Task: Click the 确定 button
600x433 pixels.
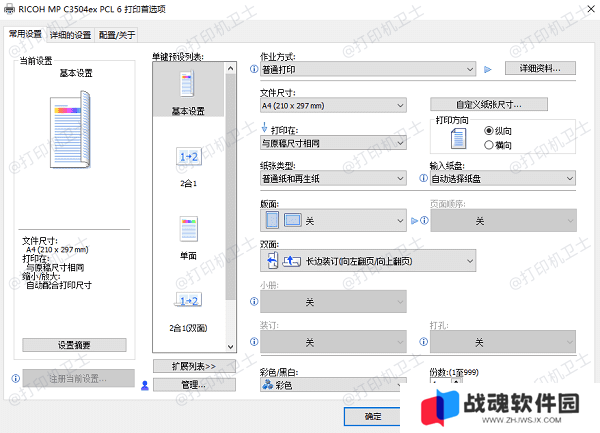Action: (372, 416)
